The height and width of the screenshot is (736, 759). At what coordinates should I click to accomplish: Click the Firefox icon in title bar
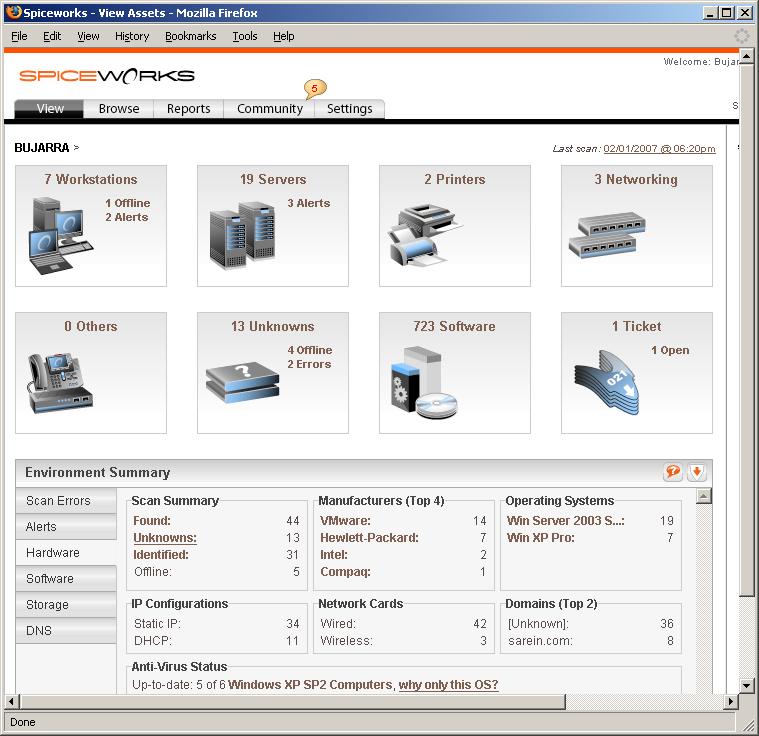pyautogui.click(x=14, y=12)
